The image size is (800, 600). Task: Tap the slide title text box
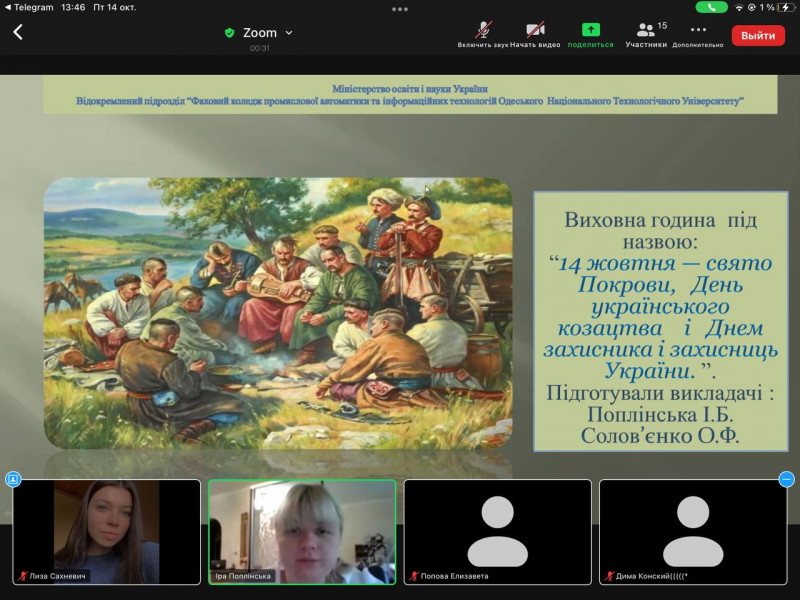pos(661,321)
